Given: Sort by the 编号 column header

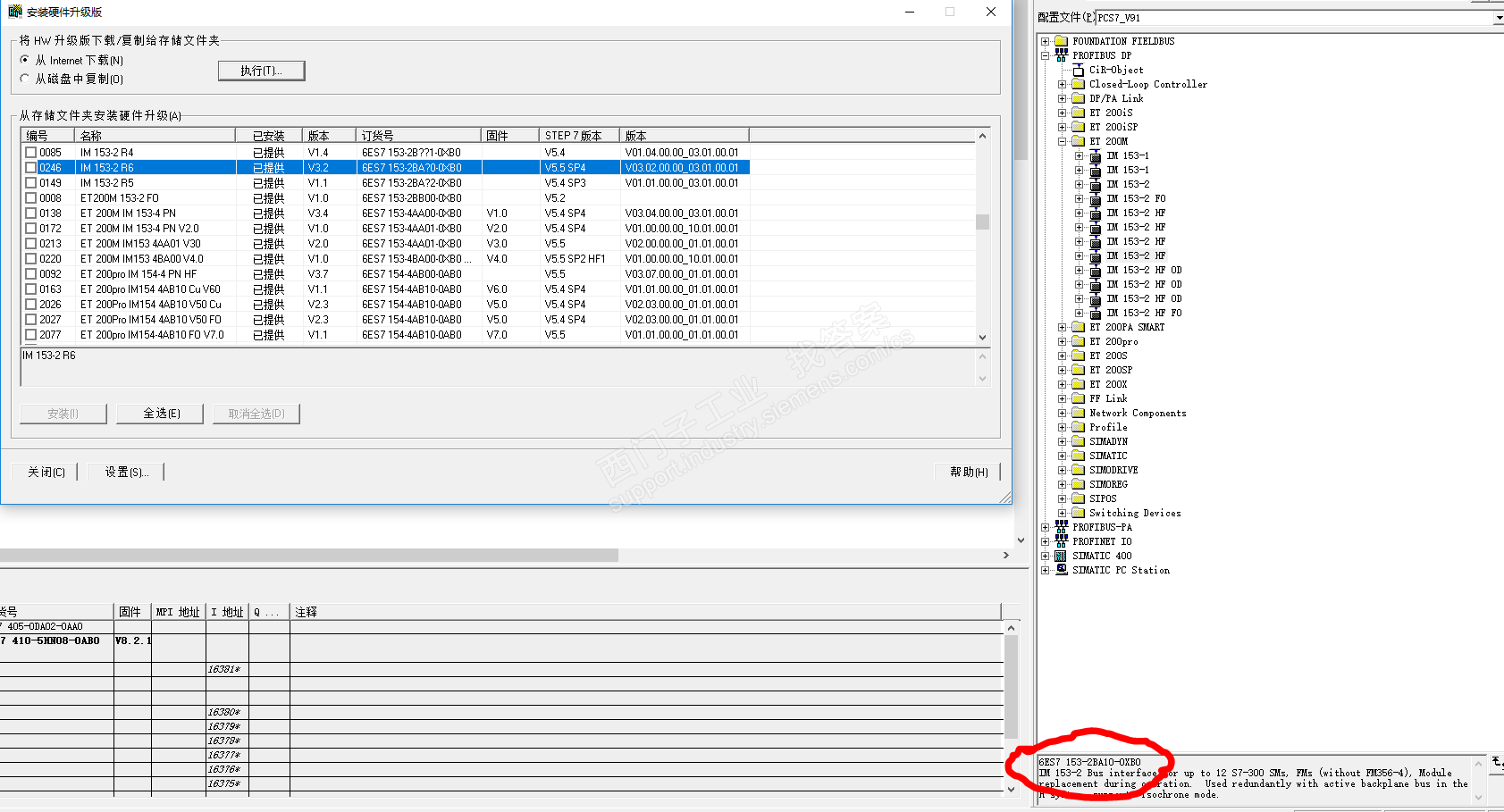Looking at the screenshot, I should tap(48, 136).
